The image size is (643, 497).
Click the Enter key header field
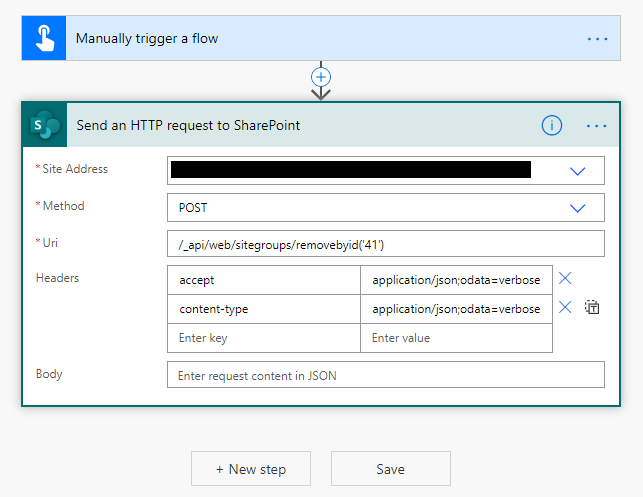[x=264, y=338]
